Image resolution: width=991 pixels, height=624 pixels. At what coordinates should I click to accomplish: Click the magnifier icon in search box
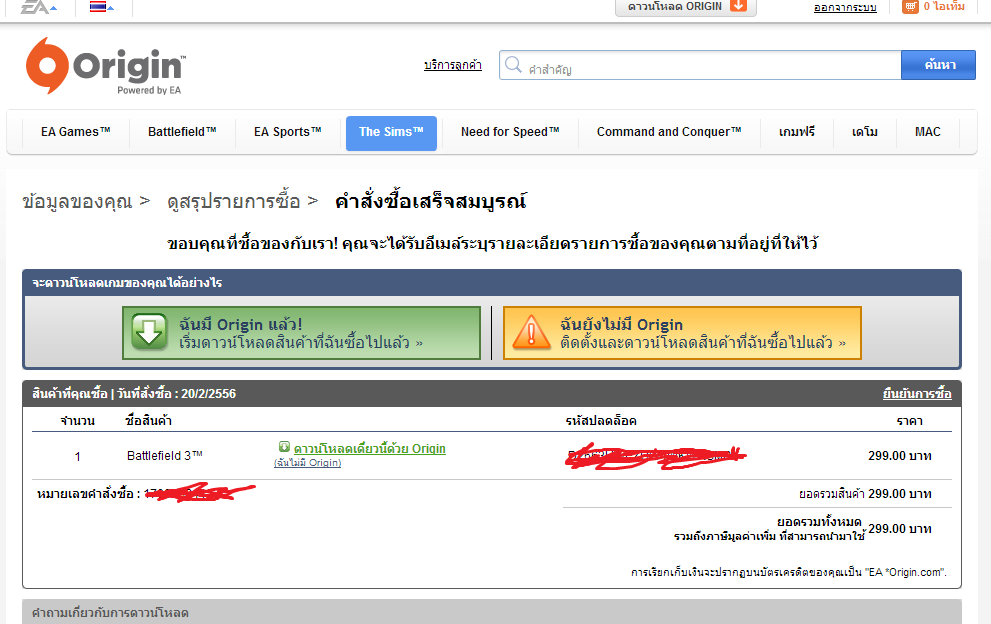pos(513,64)
